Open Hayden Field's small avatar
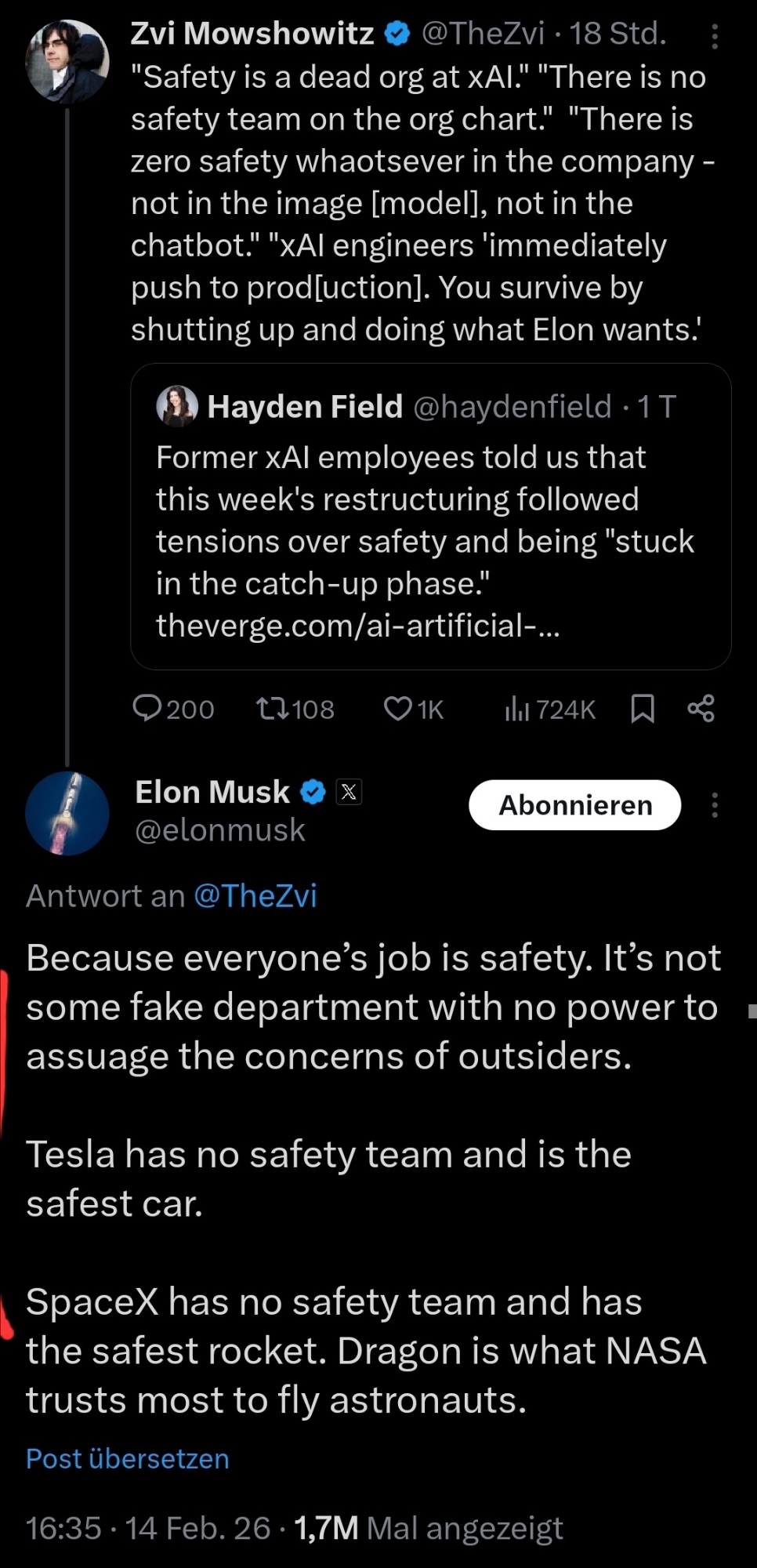757x1568 pixels. [x=177, y=405]
